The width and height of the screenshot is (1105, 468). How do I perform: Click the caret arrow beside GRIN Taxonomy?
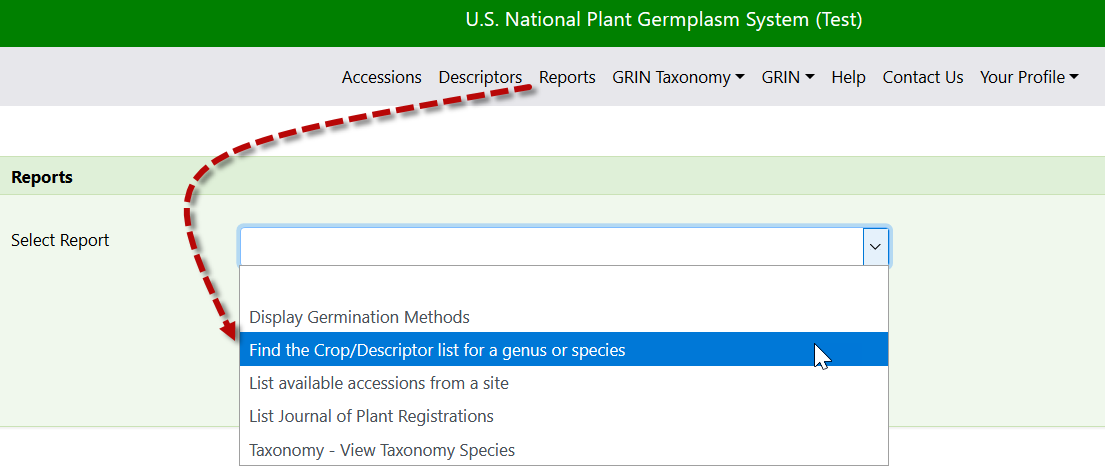[739, 78]
